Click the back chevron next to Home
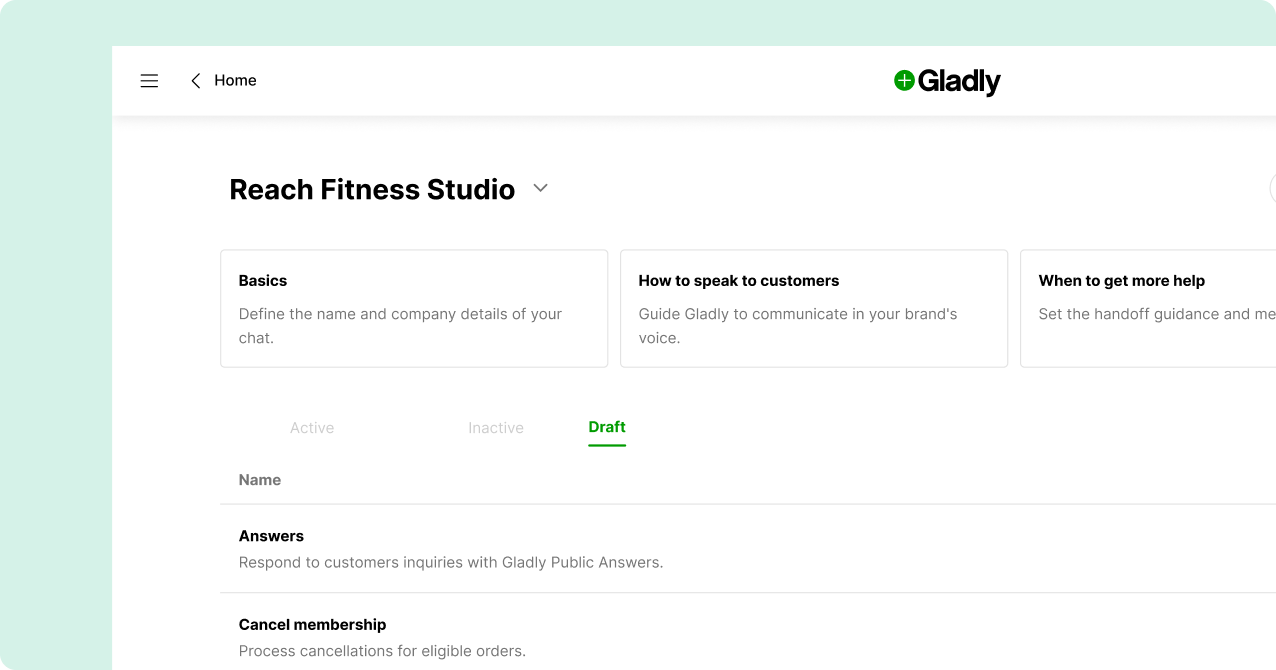Viewport: 1276px width, 670px height. [x=196, y=80]
